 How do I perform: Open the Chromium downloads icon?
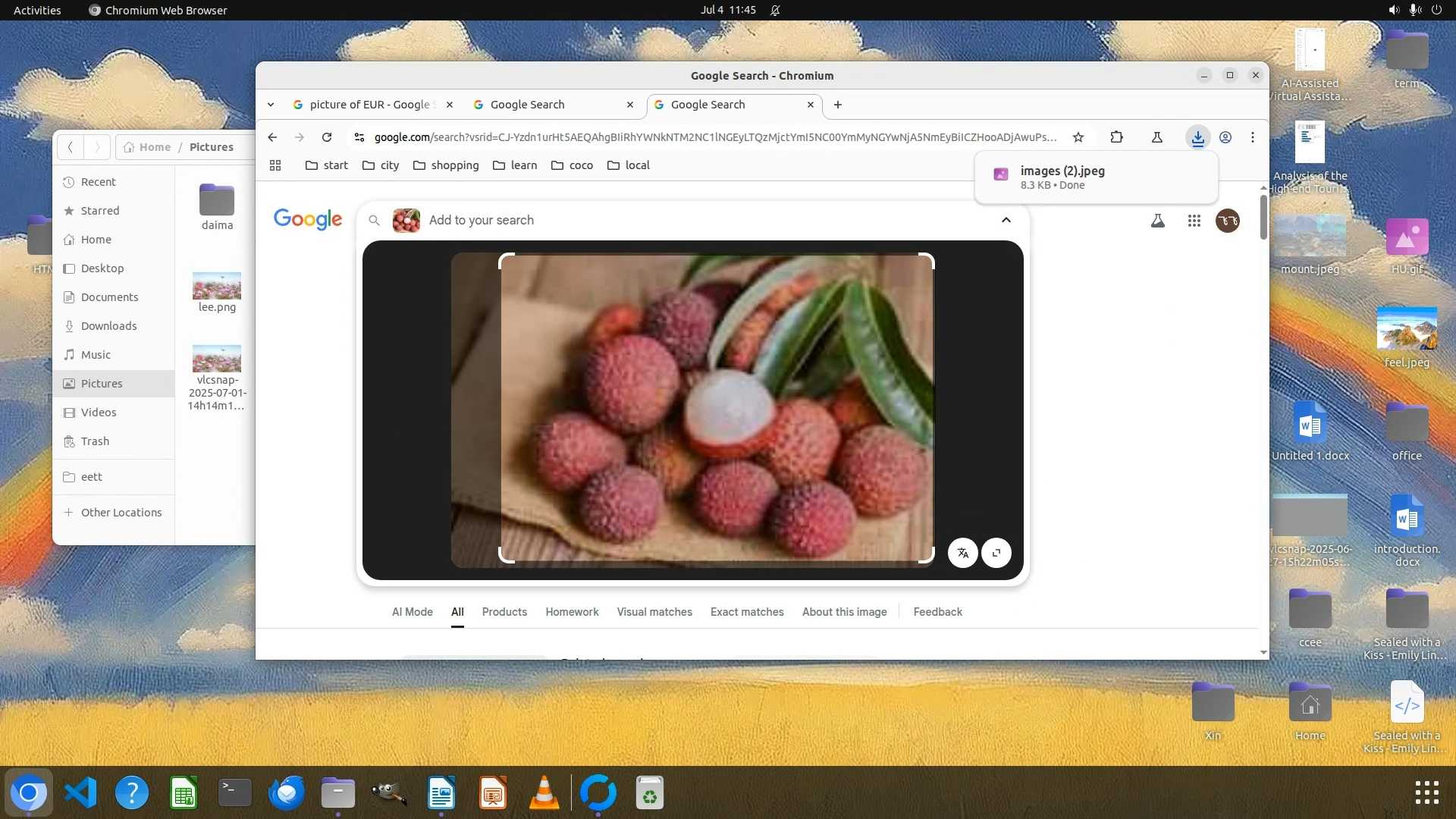[x=1197, y=137]
